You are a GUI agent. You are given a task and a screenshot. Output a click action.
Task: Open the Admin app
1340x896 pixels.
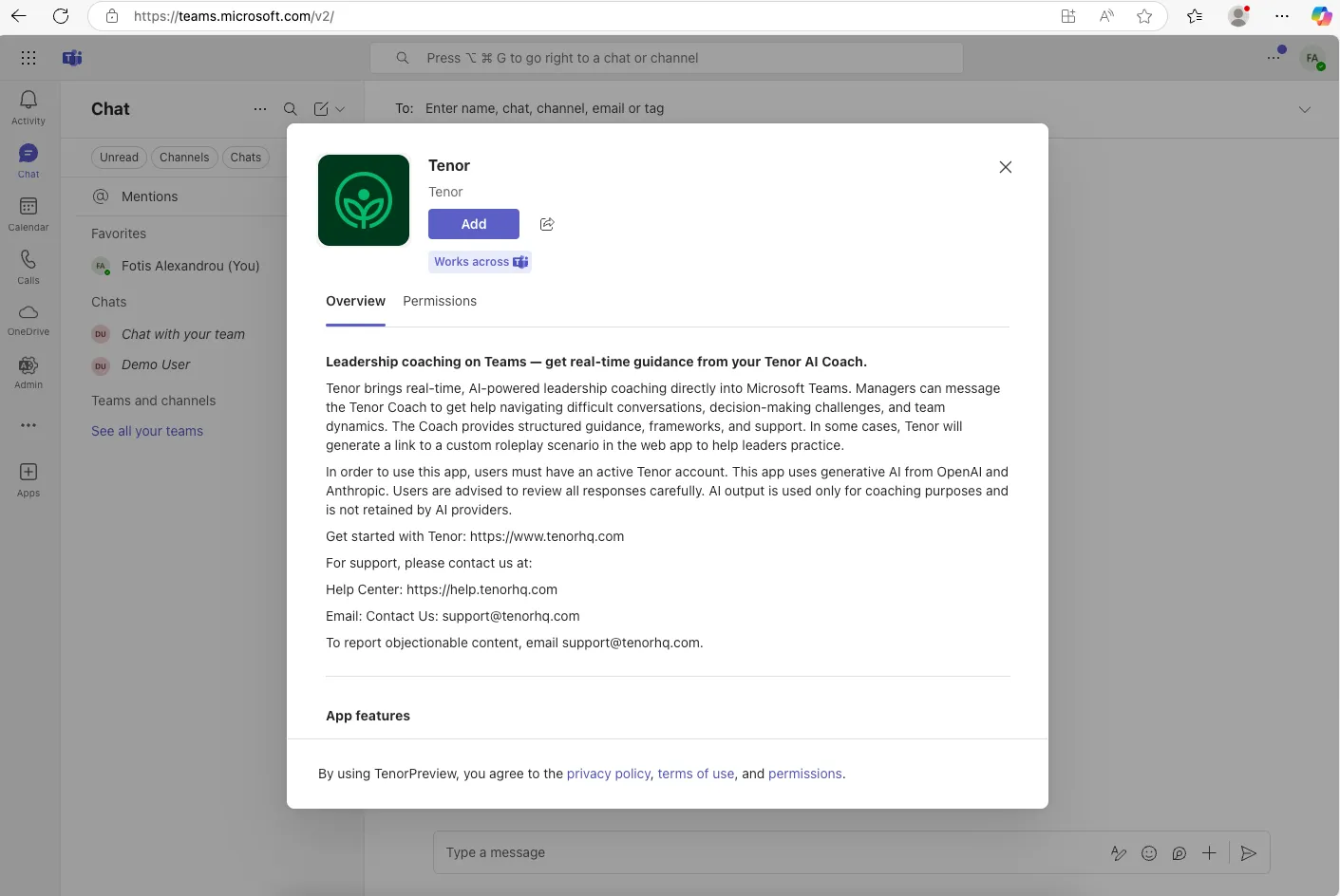pyautogui.click(x=28, y=372)
